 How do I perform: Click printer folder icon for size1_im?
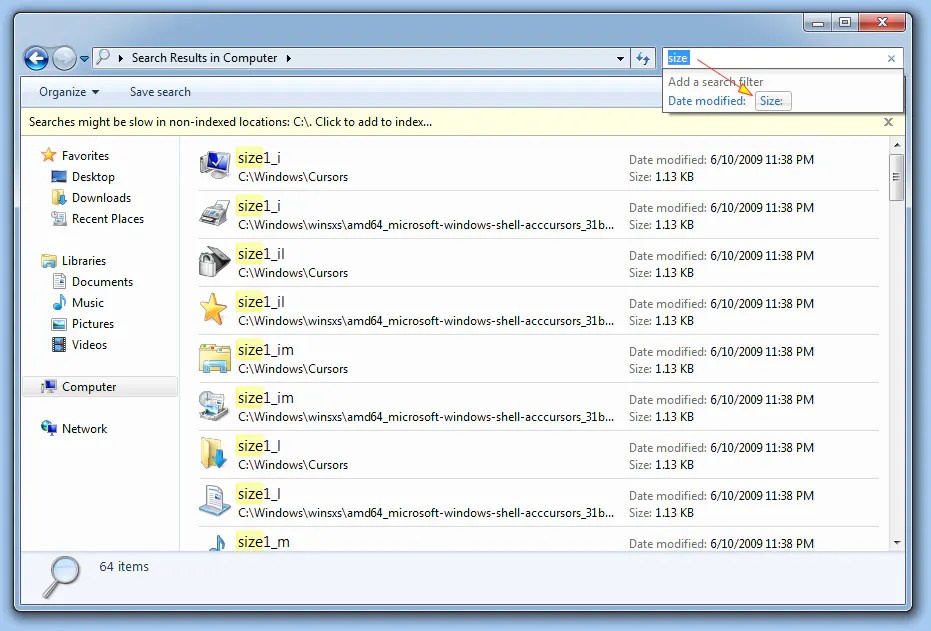[x=214, y=358]
